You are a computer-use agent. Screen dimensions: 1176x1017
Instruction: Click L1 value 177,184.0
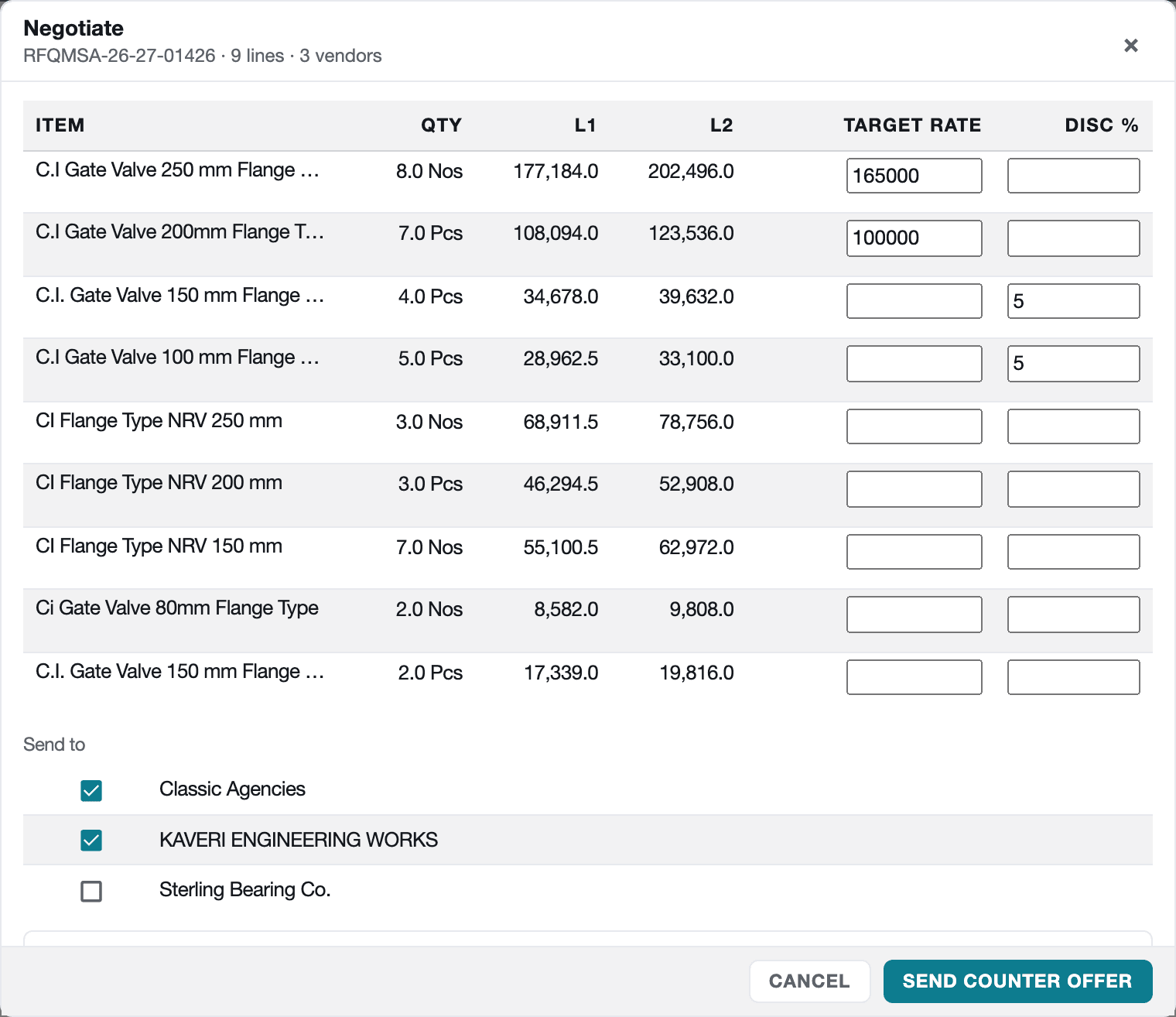click(556, 172)
